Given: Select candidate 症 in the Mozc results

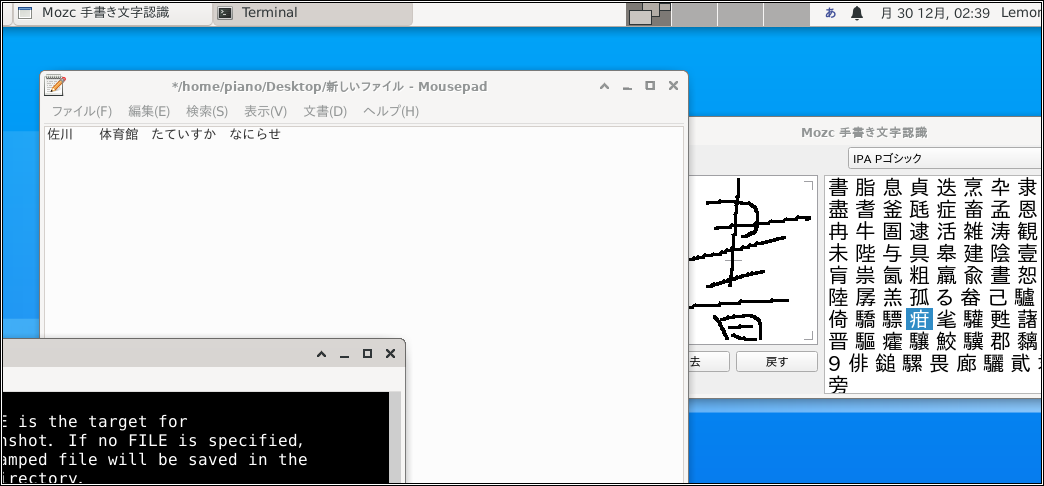Looking at the screenshot, I should (x=946, y=210).
